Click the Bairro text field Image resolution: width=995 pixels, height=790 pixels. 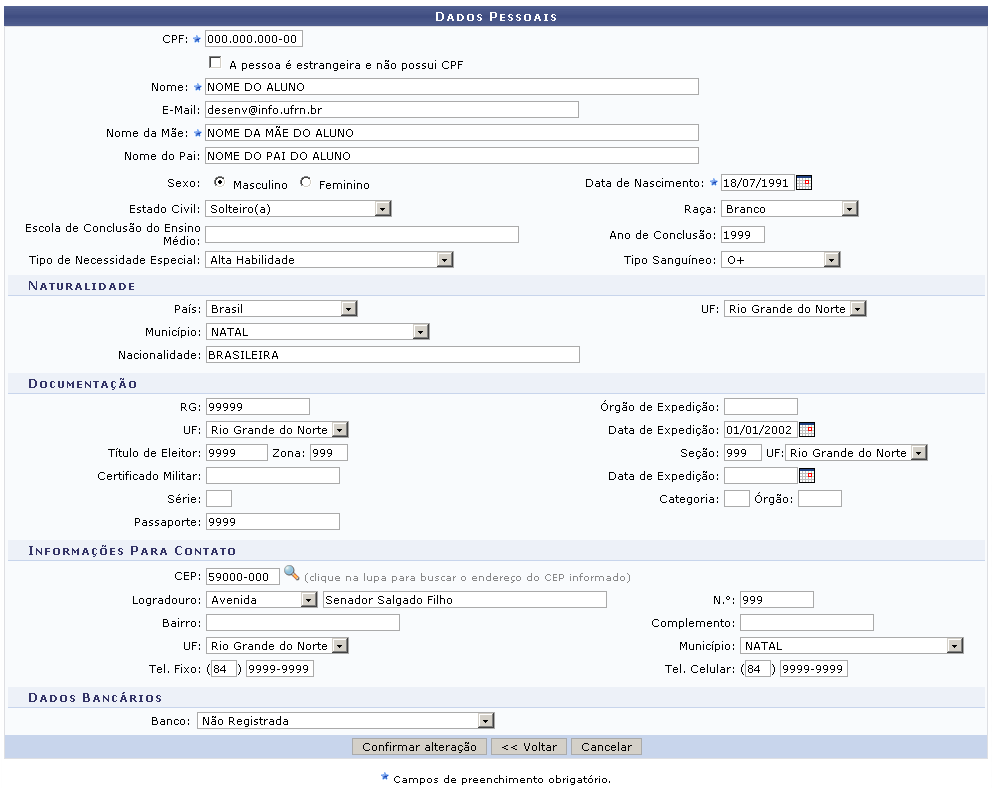tap(302, 623)
